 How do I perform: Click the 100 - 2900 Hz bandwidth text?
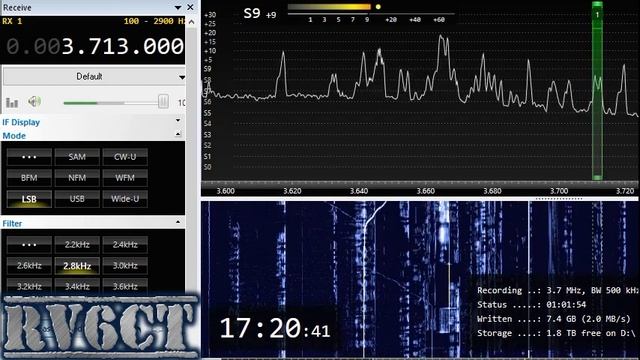click(x=154, y=21)
